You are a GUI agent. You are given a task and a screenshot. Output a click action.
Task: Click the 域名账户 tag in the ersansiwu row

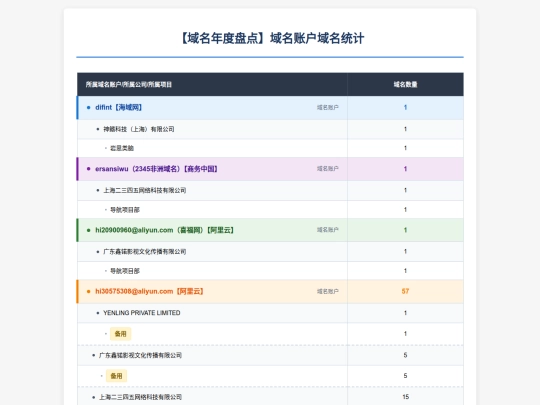[328, 169]
